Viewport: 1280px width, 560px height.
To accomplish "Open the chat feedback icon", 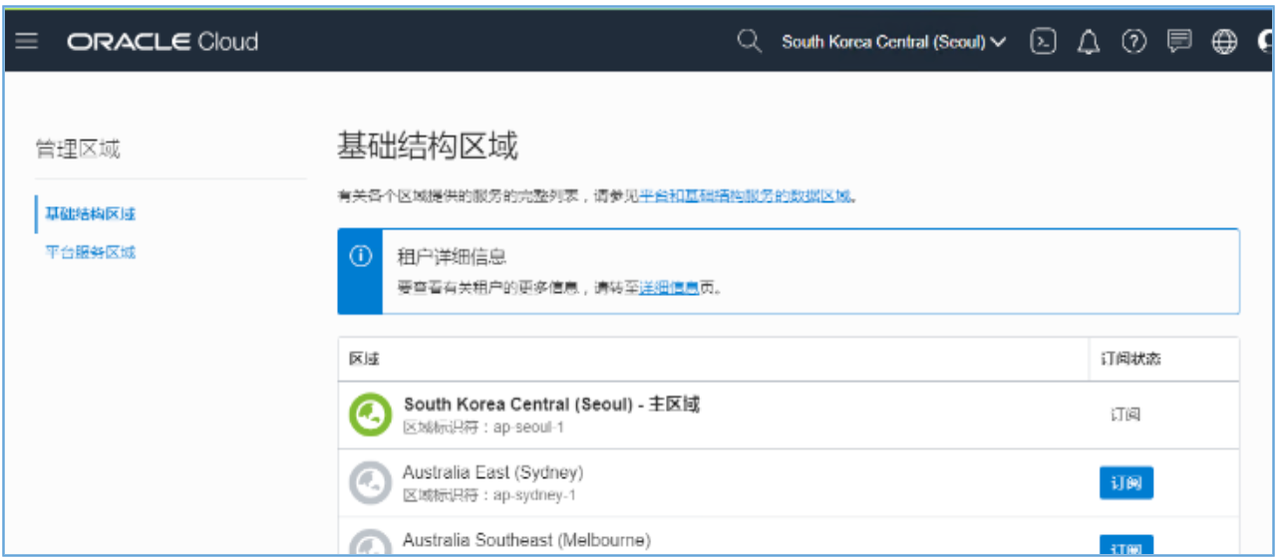I will click(x=1179, y=41).
